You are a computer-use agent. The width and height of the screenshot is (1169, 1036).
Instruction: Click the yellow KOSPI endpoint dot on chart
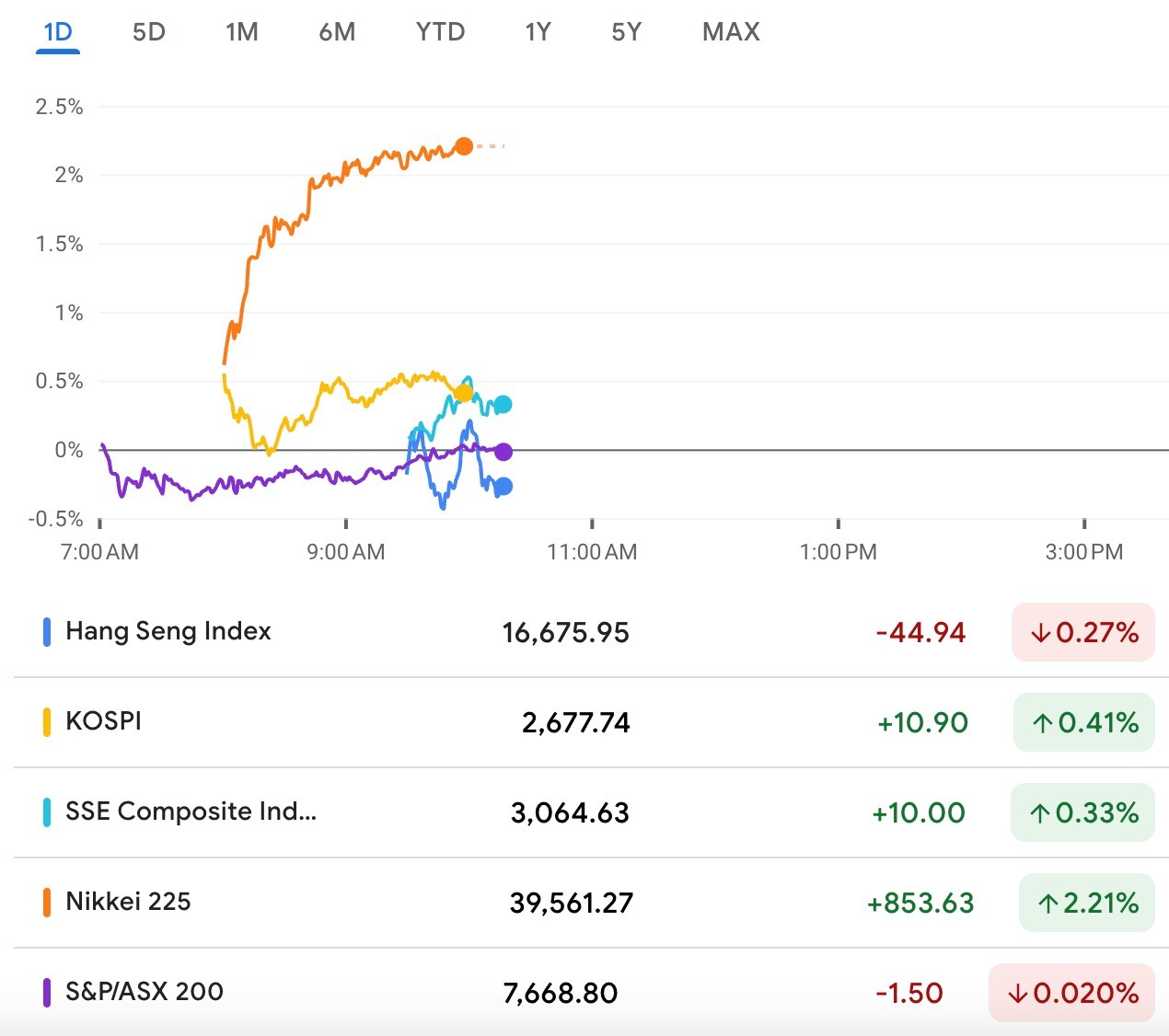[x=463, y=394]
